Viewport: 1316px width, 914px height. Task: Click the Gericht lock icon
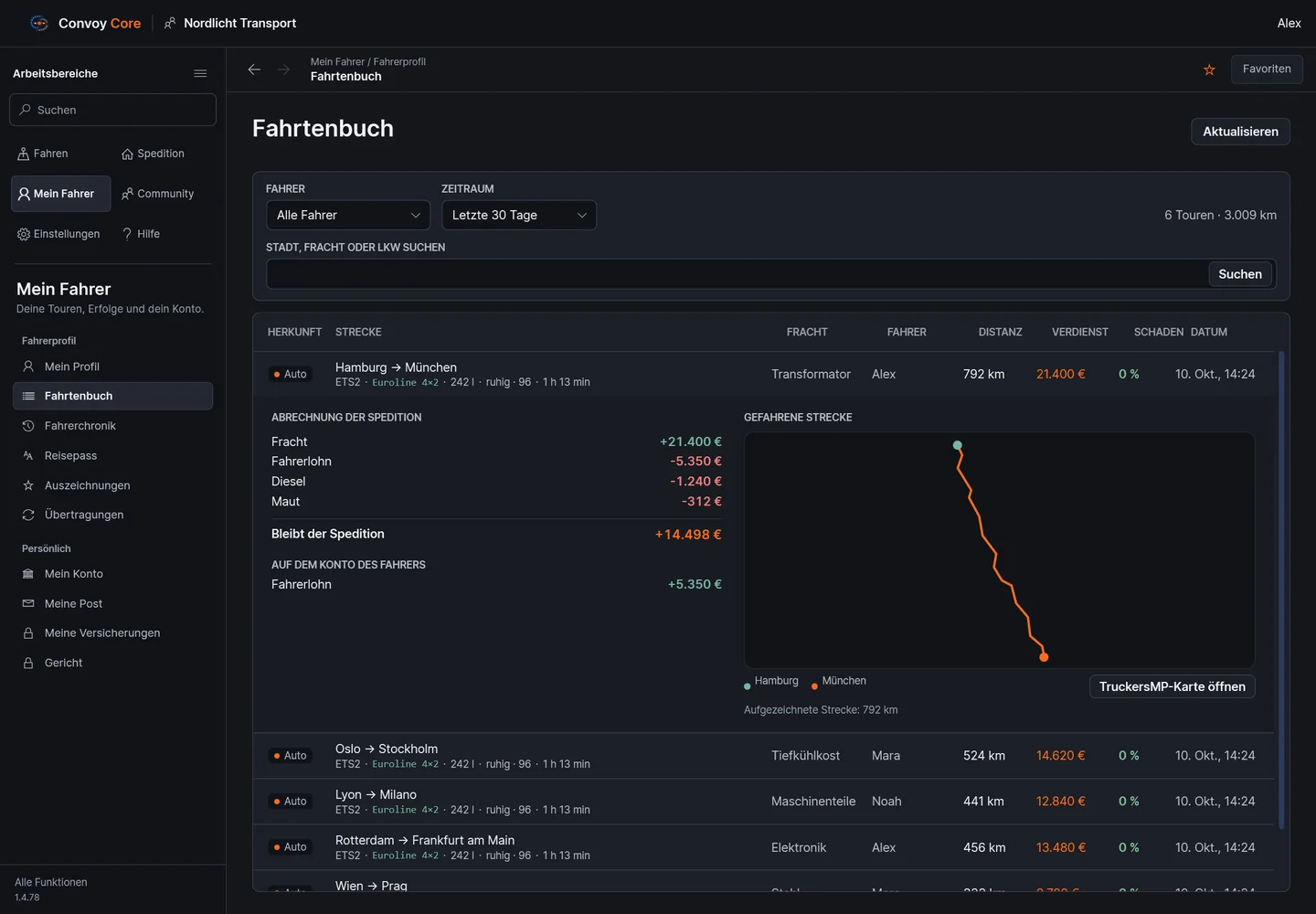point(28,663)
